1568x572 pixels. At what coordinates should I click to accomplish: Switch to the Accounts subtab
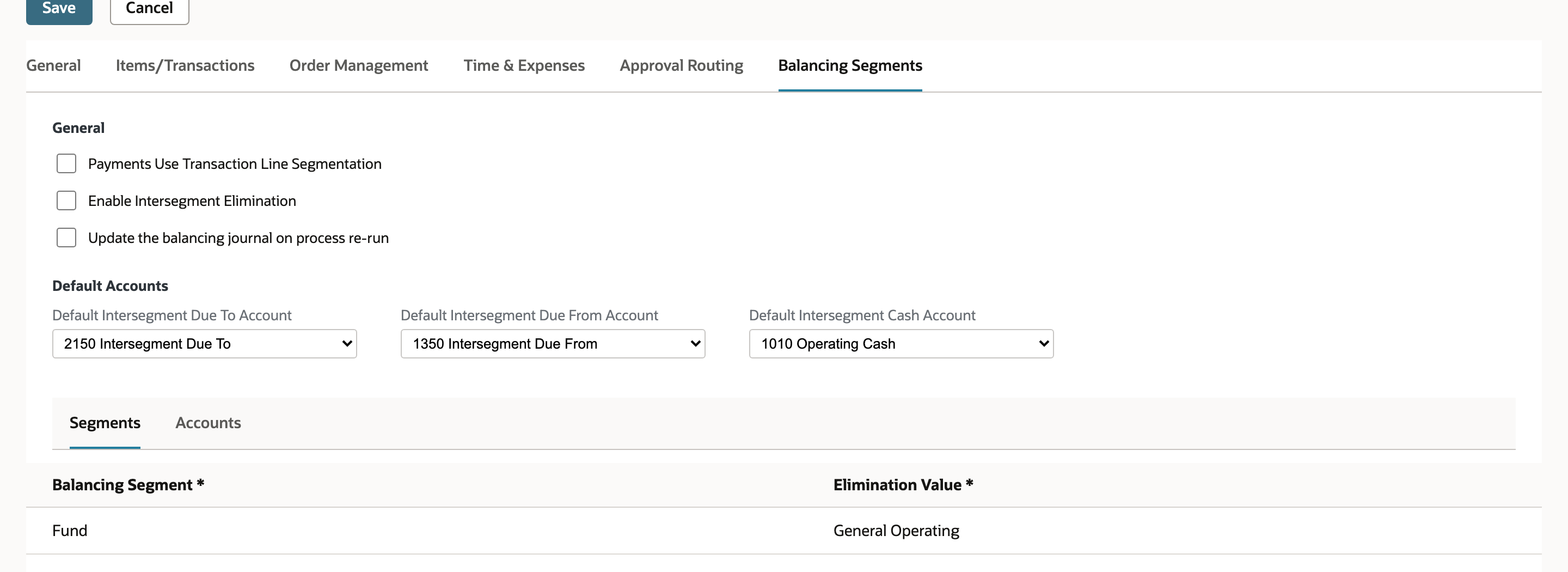(x=208, y=423)
